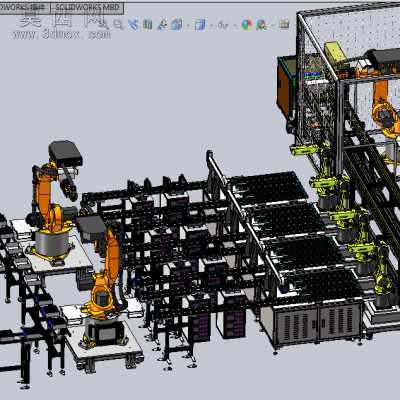Click the Apply Scene icon
Screen dimensions: 400x400
(262, 24)
